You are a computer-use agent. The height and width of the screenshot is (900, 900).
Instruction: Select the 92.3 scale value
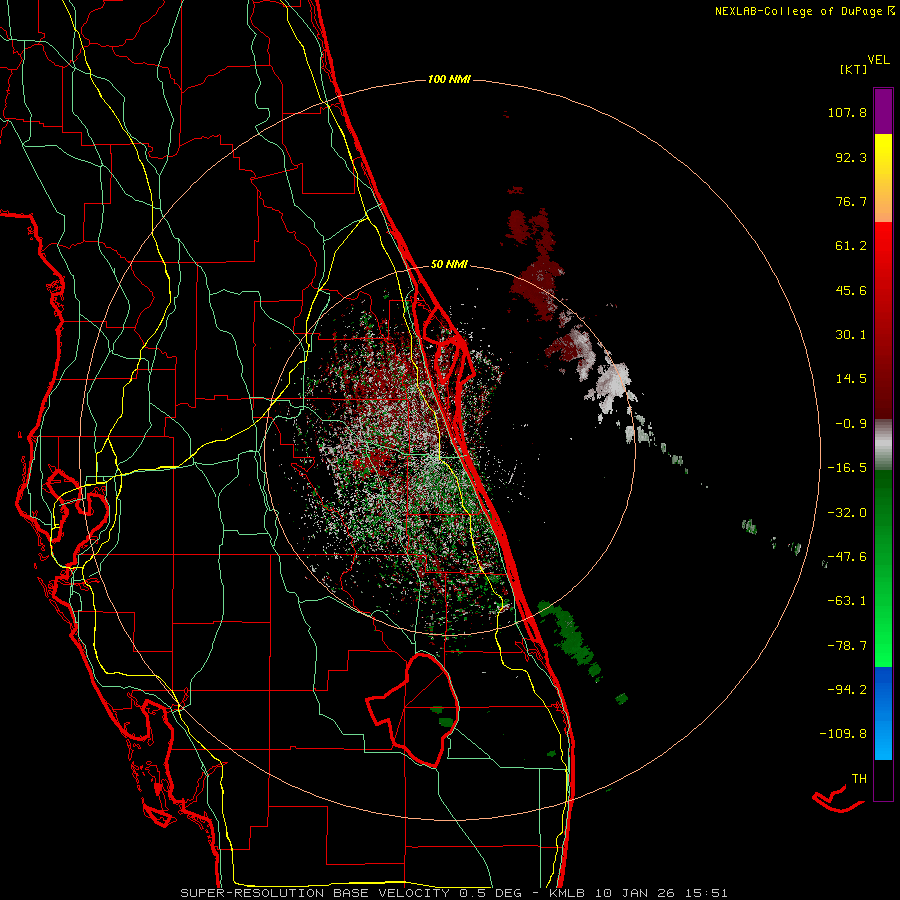tap(851, 157)
